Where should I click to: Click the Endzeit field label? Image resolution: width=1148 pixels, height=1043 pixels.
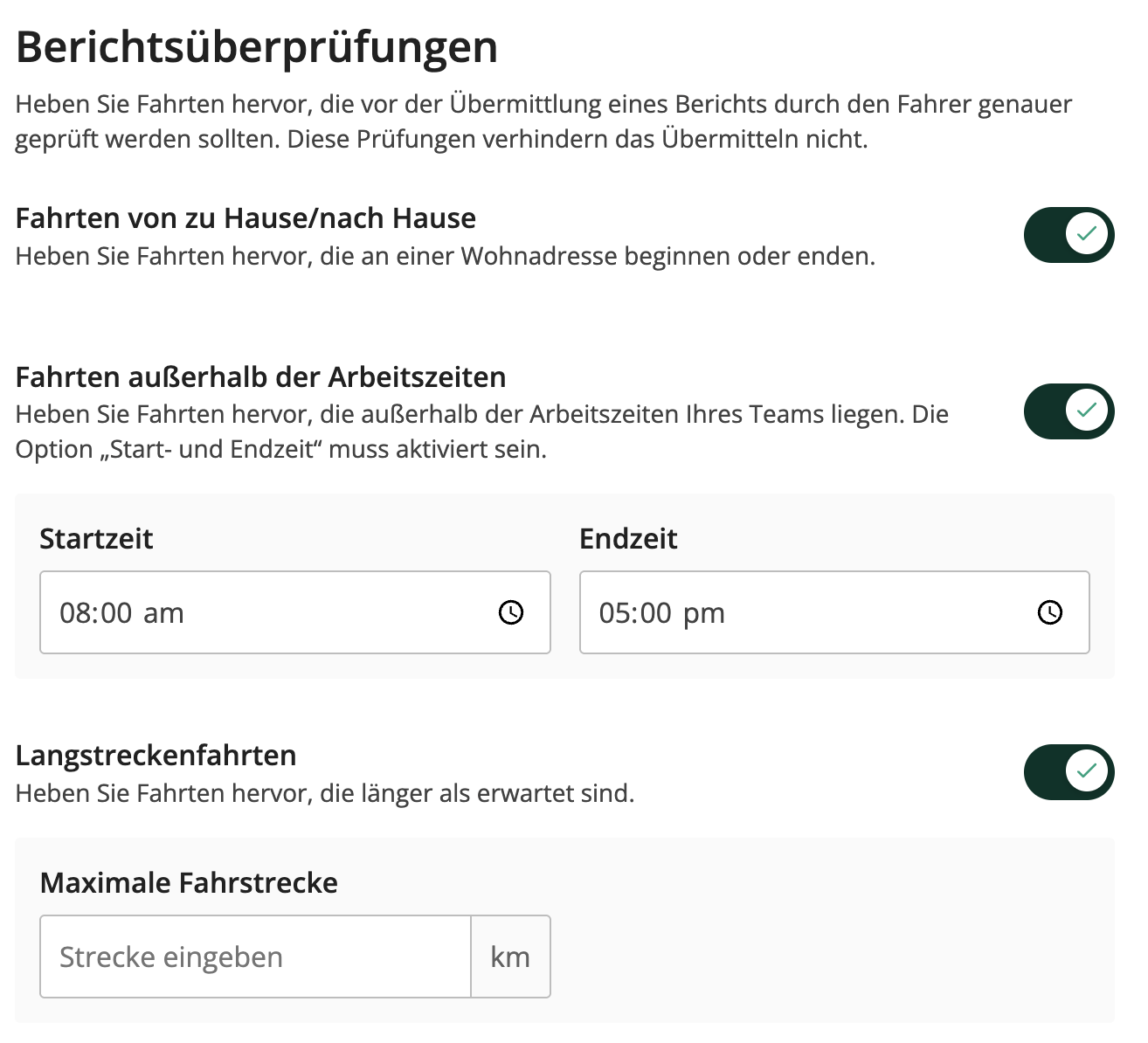628,538
